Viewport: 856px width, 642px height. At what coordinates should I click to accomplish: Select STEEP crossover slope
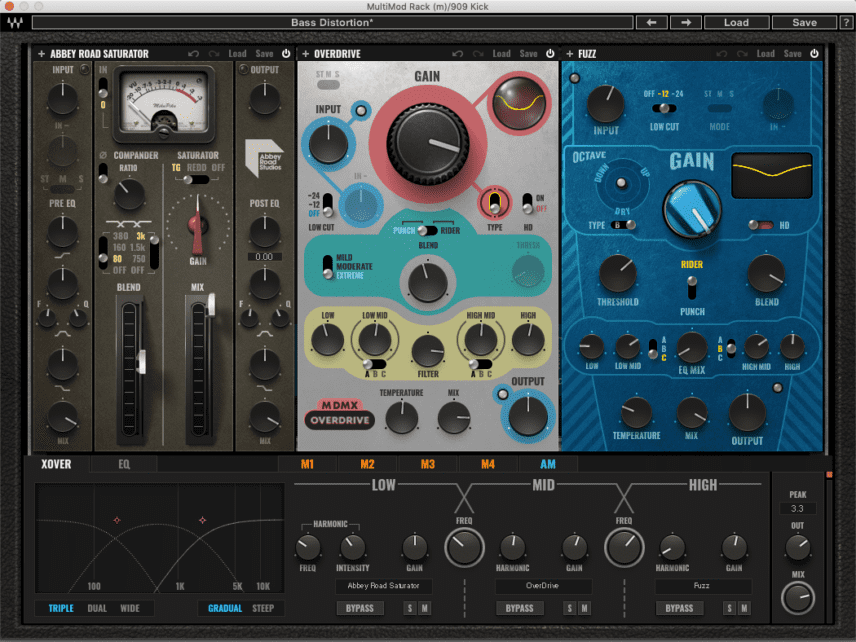(x=263, y=608)
